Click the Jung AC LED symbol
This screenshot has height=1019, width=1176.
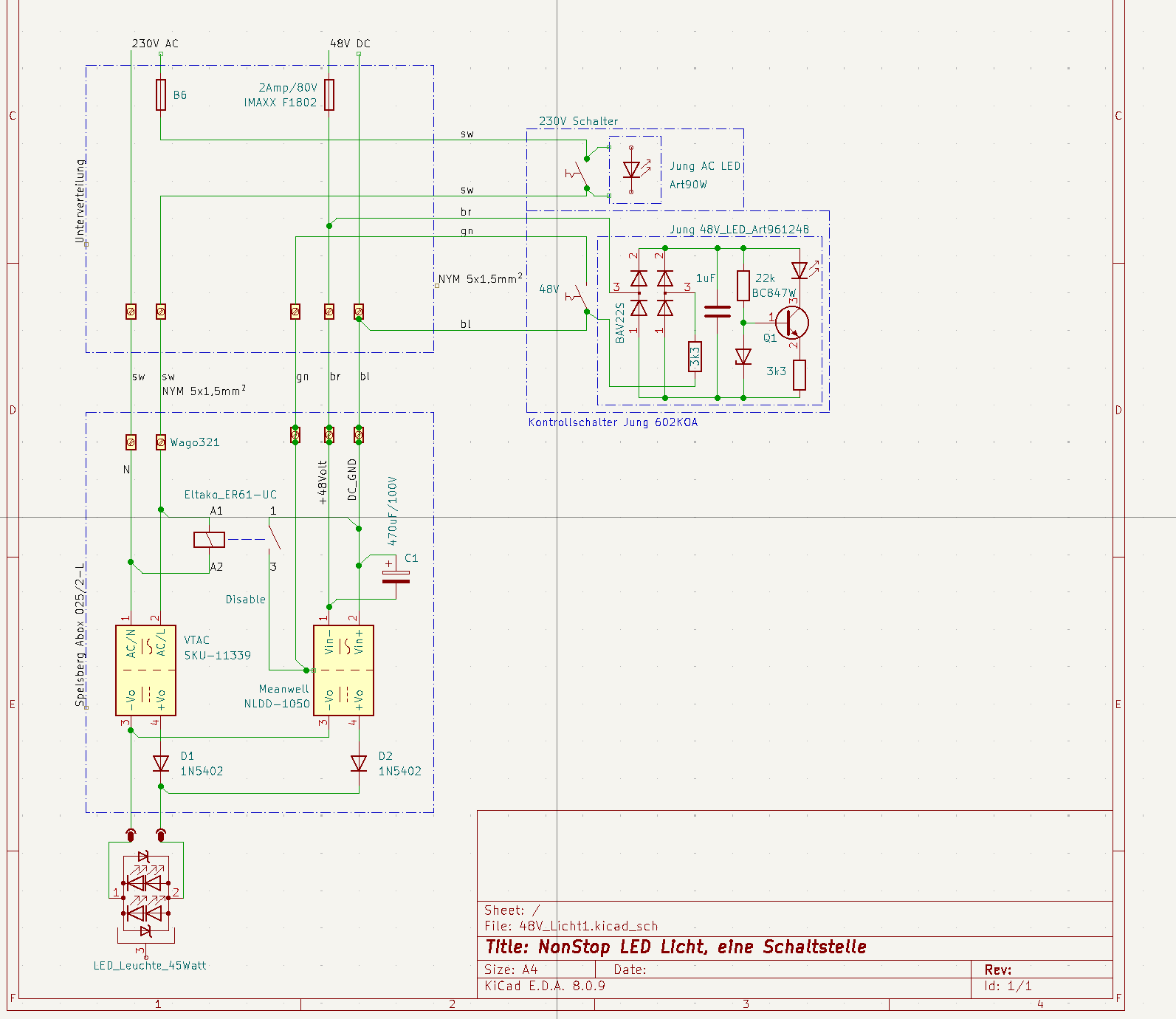pyautogui.click(x=632, y=171)
